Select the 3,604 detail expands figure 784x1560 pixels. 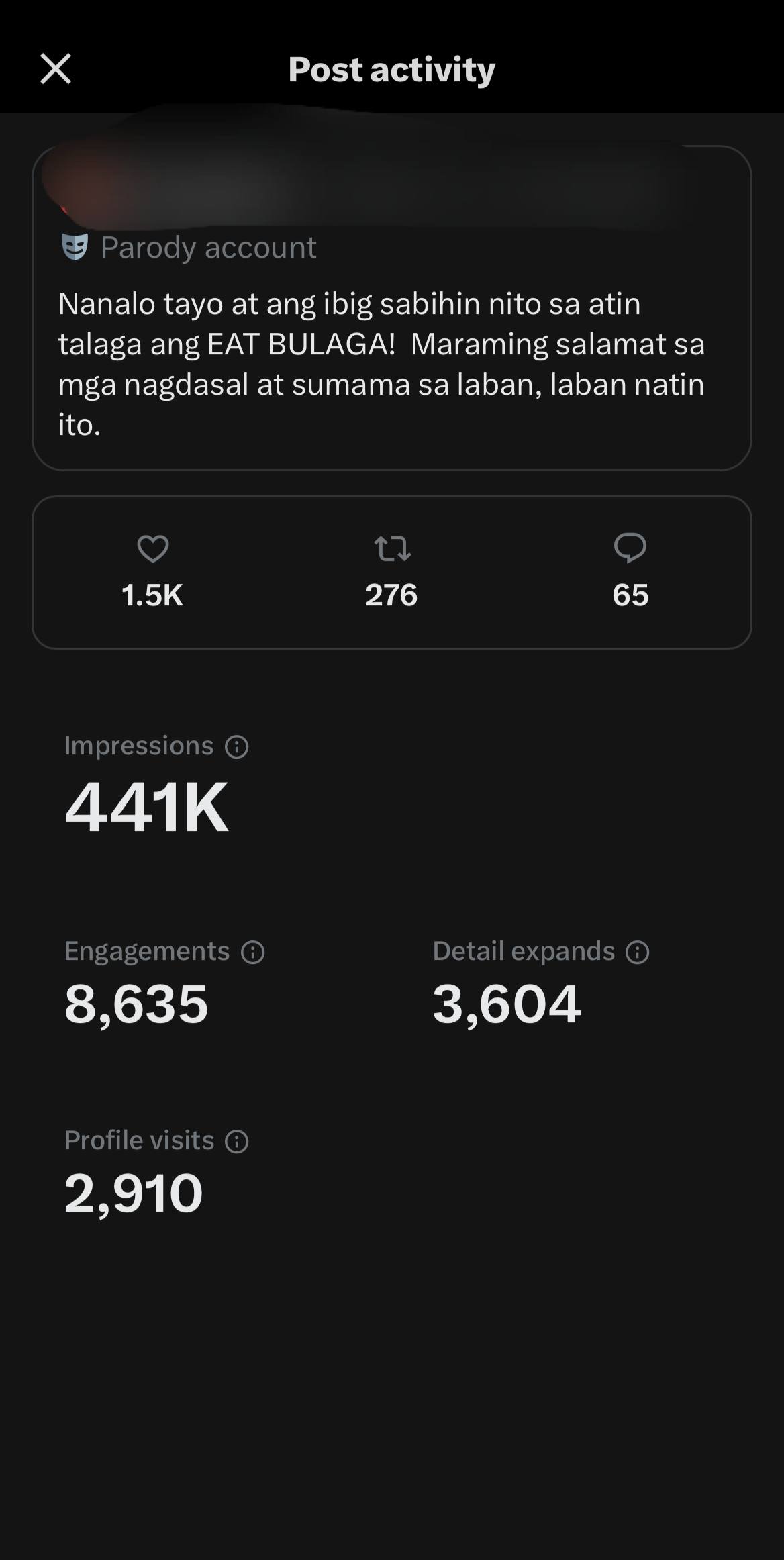click(x=506, y=1004)
